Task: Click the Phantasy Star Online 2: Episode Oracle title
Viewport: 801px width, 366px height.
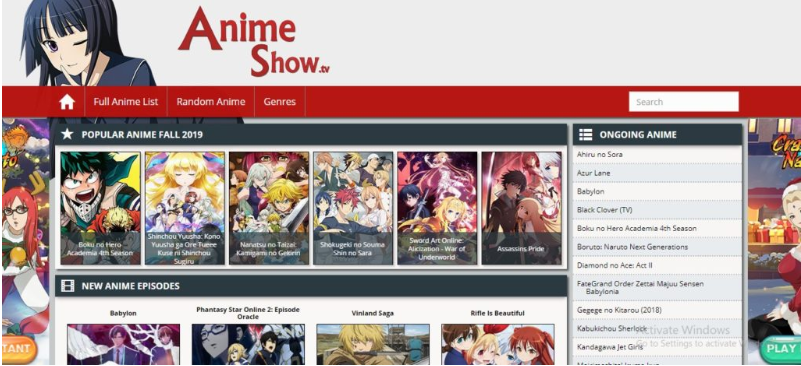Action: point(248,313)
